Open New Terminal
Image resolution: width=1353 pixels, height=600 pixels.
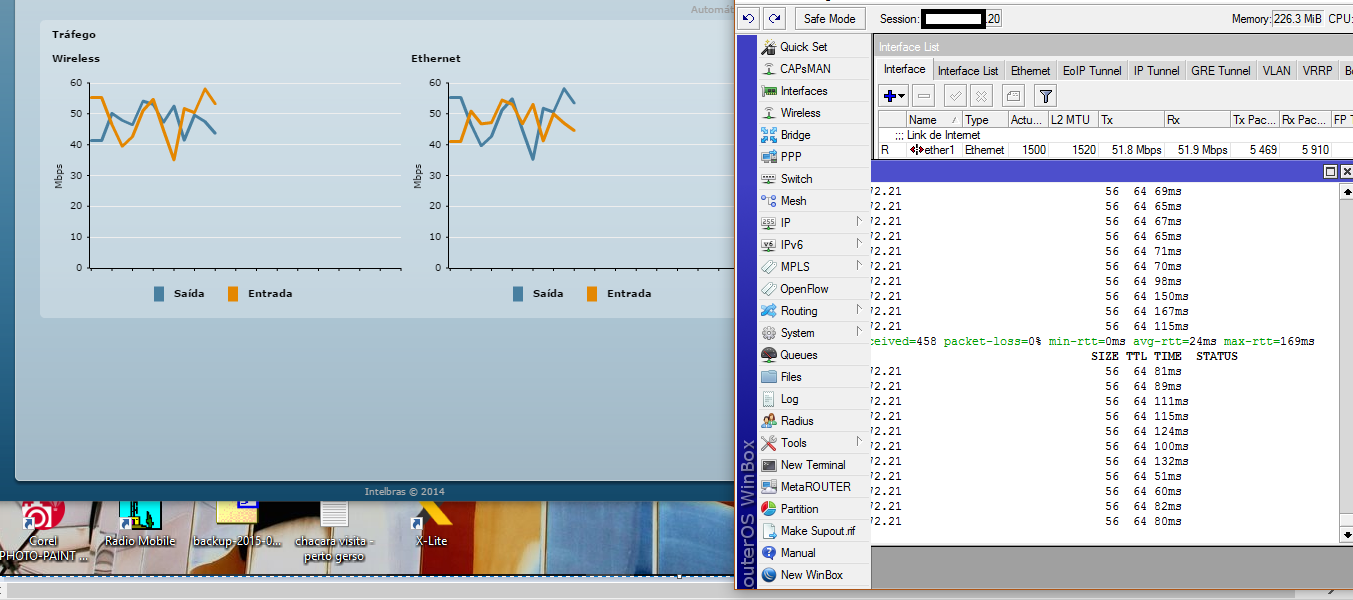(812, 465)
